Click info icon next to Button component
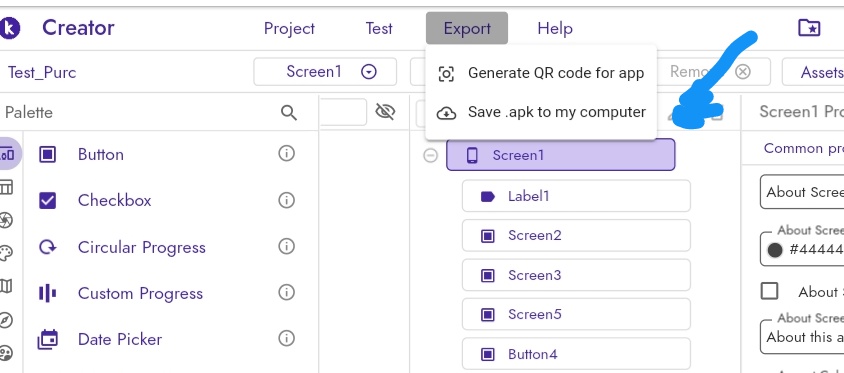 click(x=286, y=154)
